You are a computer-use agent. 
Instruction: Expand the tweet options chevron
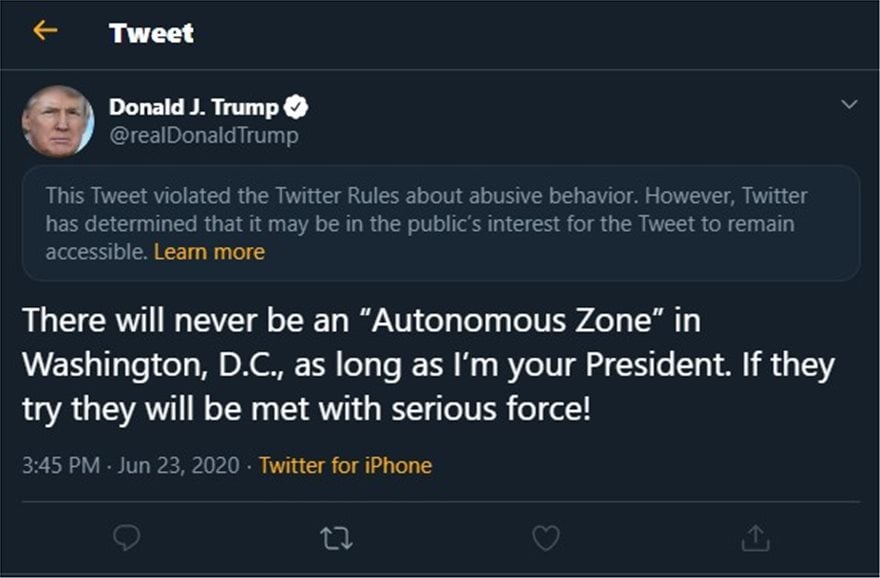(x=849, y=105)
